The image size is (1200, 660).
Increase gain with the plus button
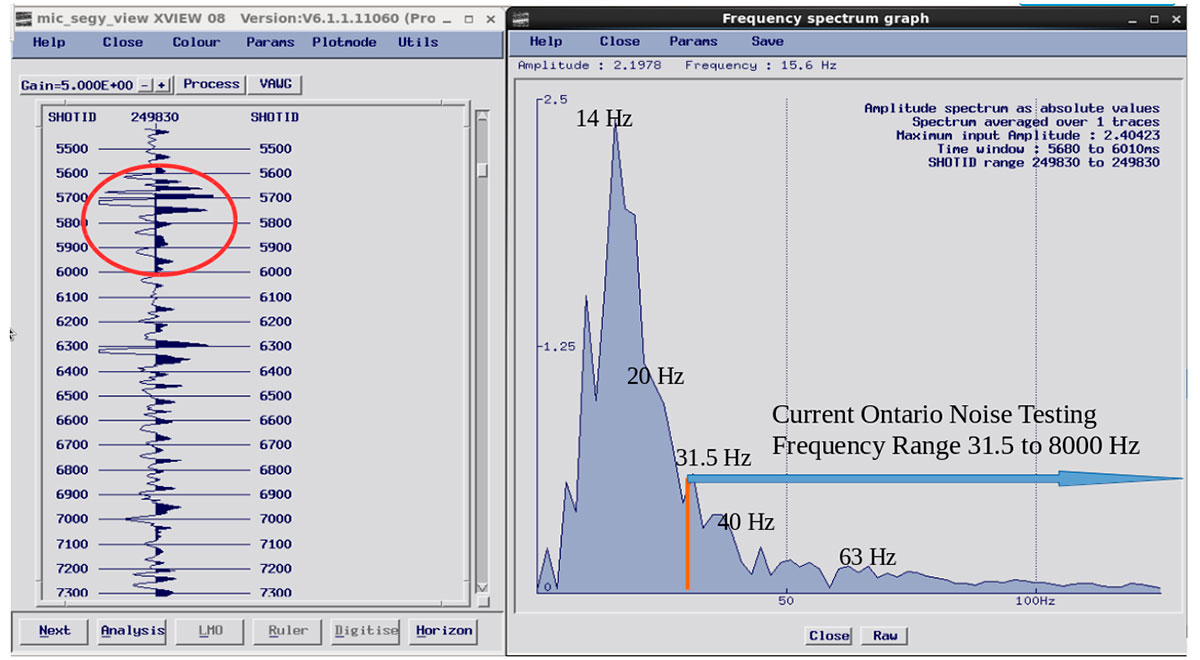(161, 86)
